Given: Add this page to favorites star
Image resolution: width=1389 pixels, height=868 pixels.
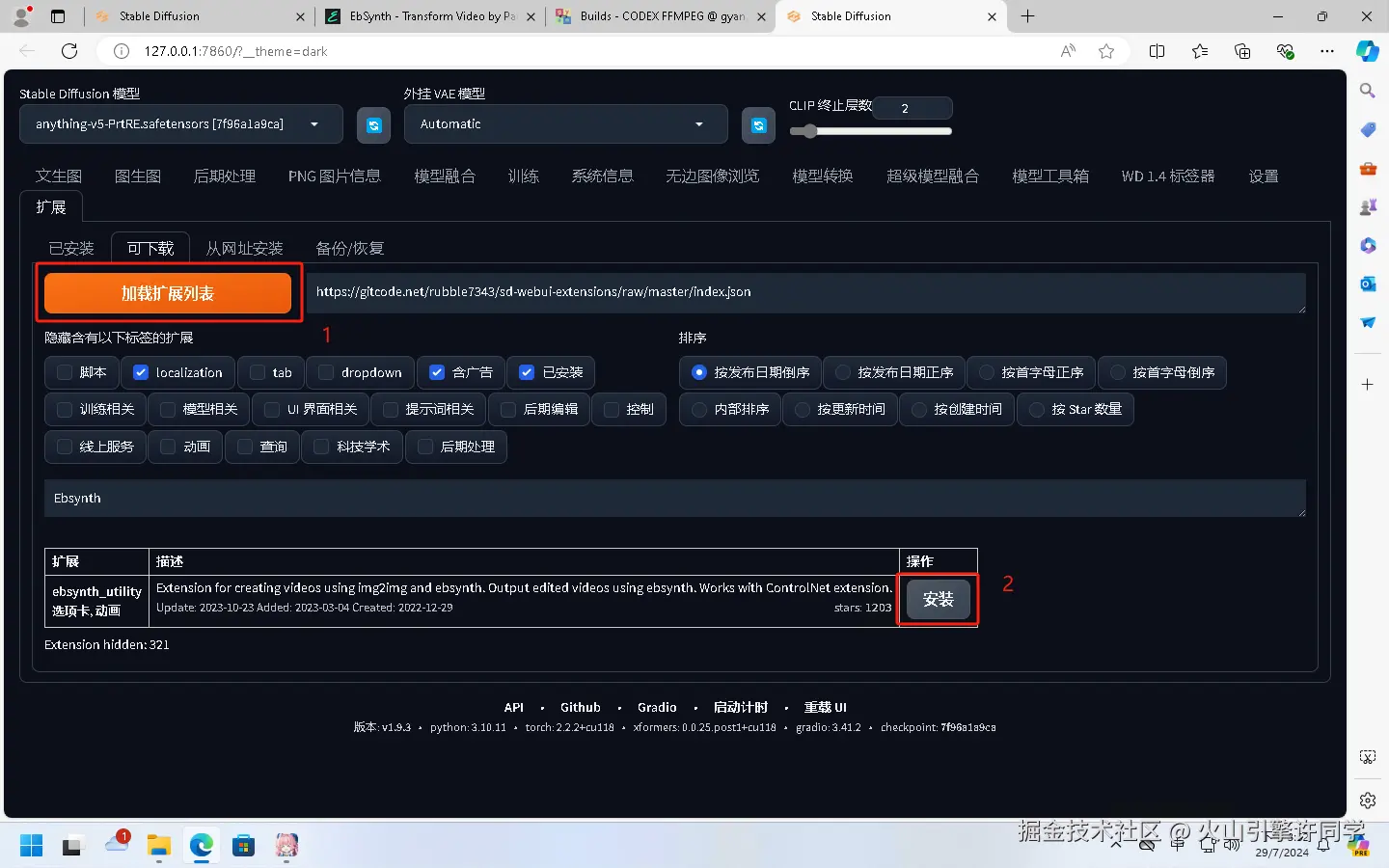Looking at the screenshot, I should pyautogui.click(x=1106, y=51).
